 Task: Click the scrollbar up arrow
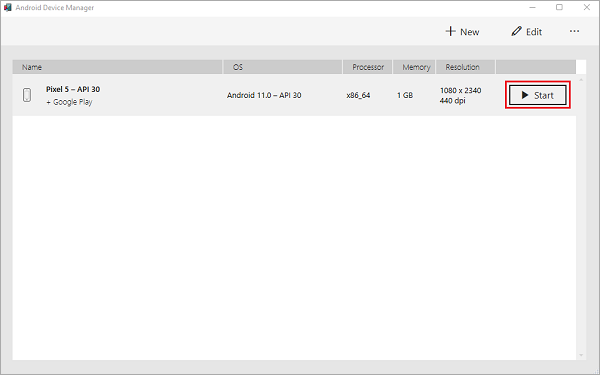point(581,80)
